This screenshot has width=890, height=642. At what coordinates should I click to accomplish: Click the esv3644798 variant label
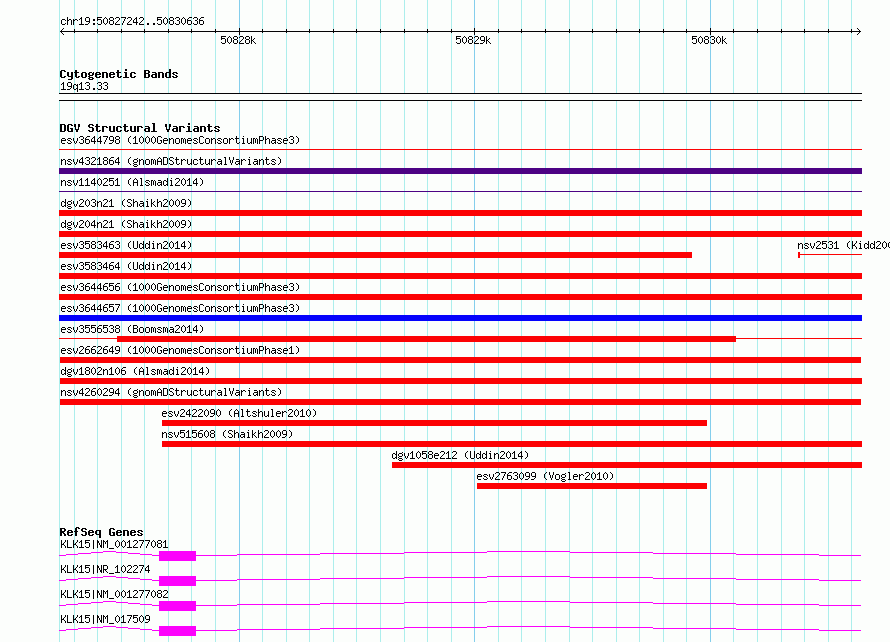click(180, 140)
